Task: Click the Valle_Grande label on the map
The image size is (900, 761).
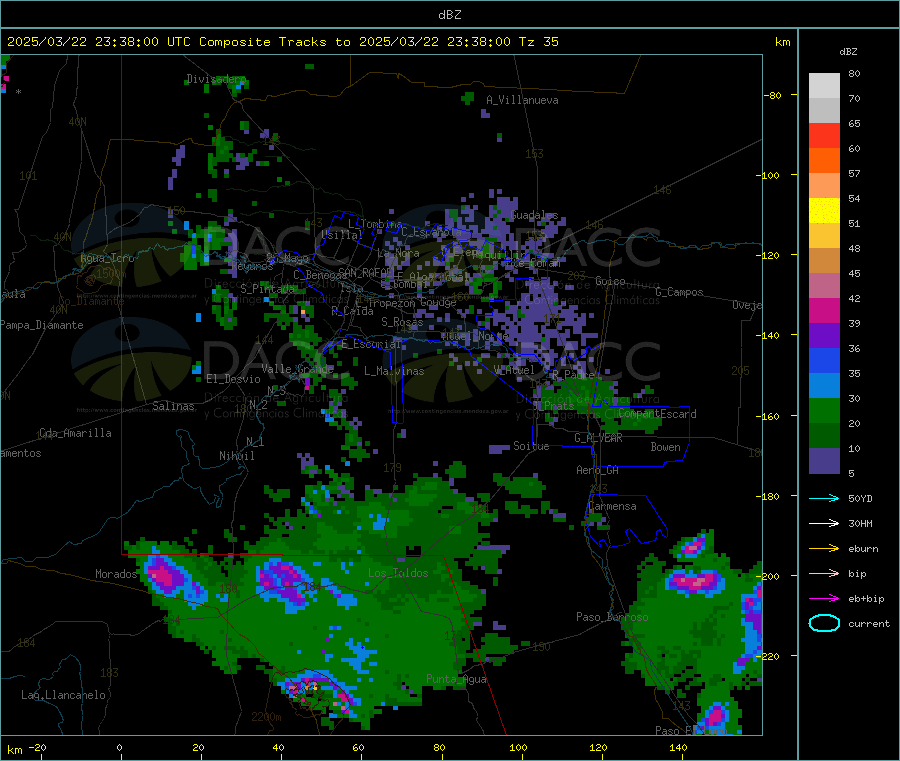Action: pos(297,368)
